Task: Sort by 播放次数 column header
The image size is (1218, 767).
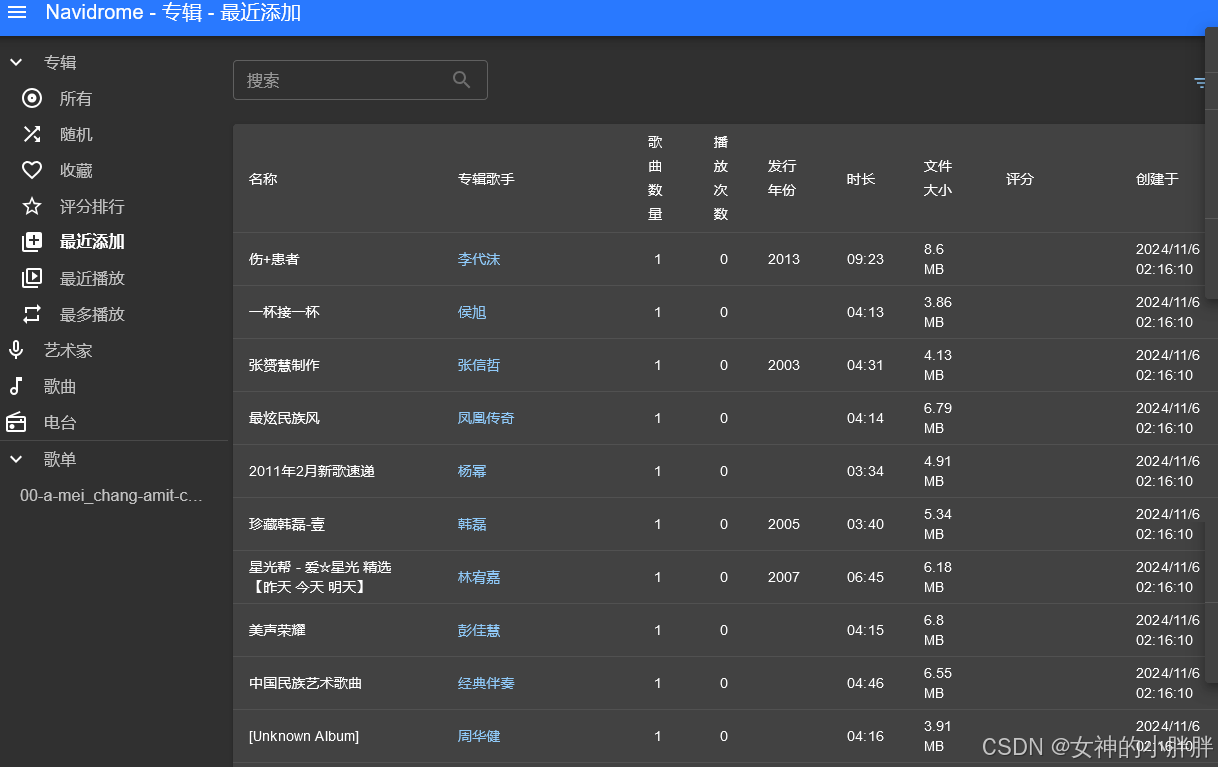Action: (x=721, y=178)
